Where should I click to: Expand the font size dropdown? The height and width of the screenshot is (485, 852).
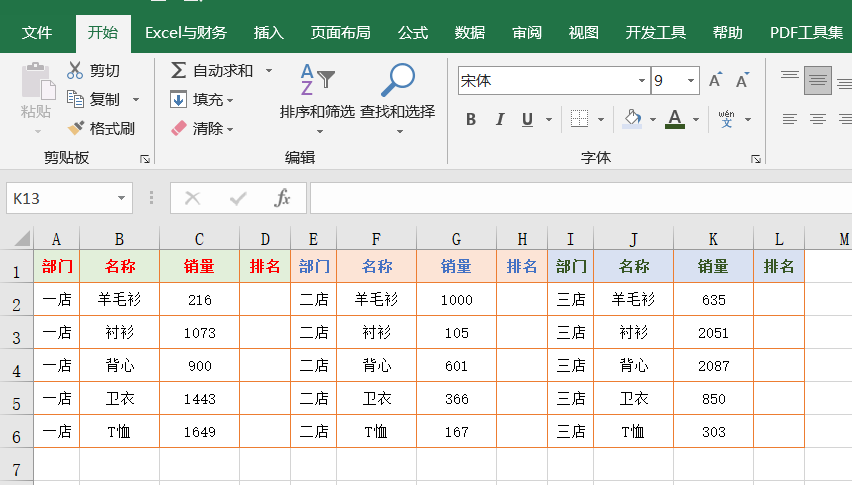coord(690,81)
